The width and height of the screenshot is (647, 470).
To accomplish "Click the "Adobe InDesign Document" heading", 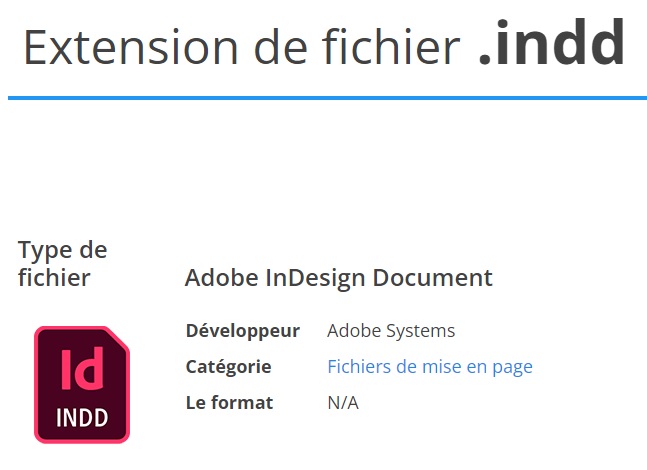I will click(339, 278).
